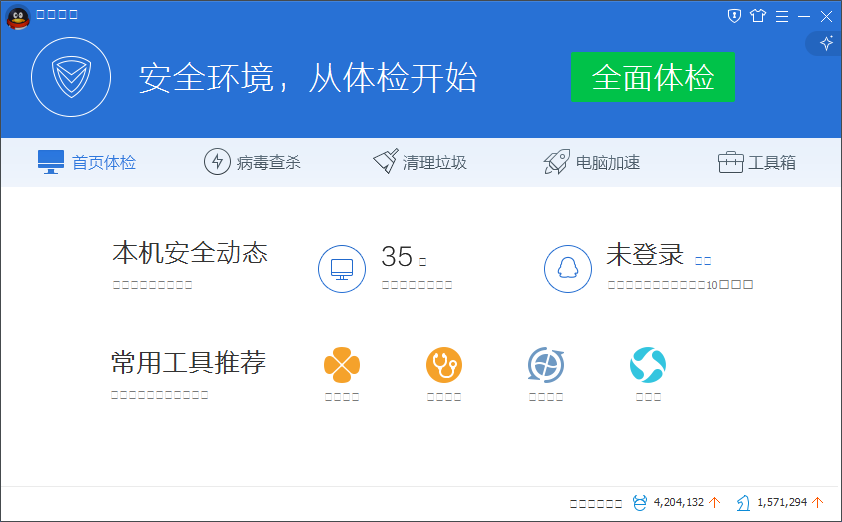
Task: Click the blue login link beside 未登录
Action: (x=703, y=260)
